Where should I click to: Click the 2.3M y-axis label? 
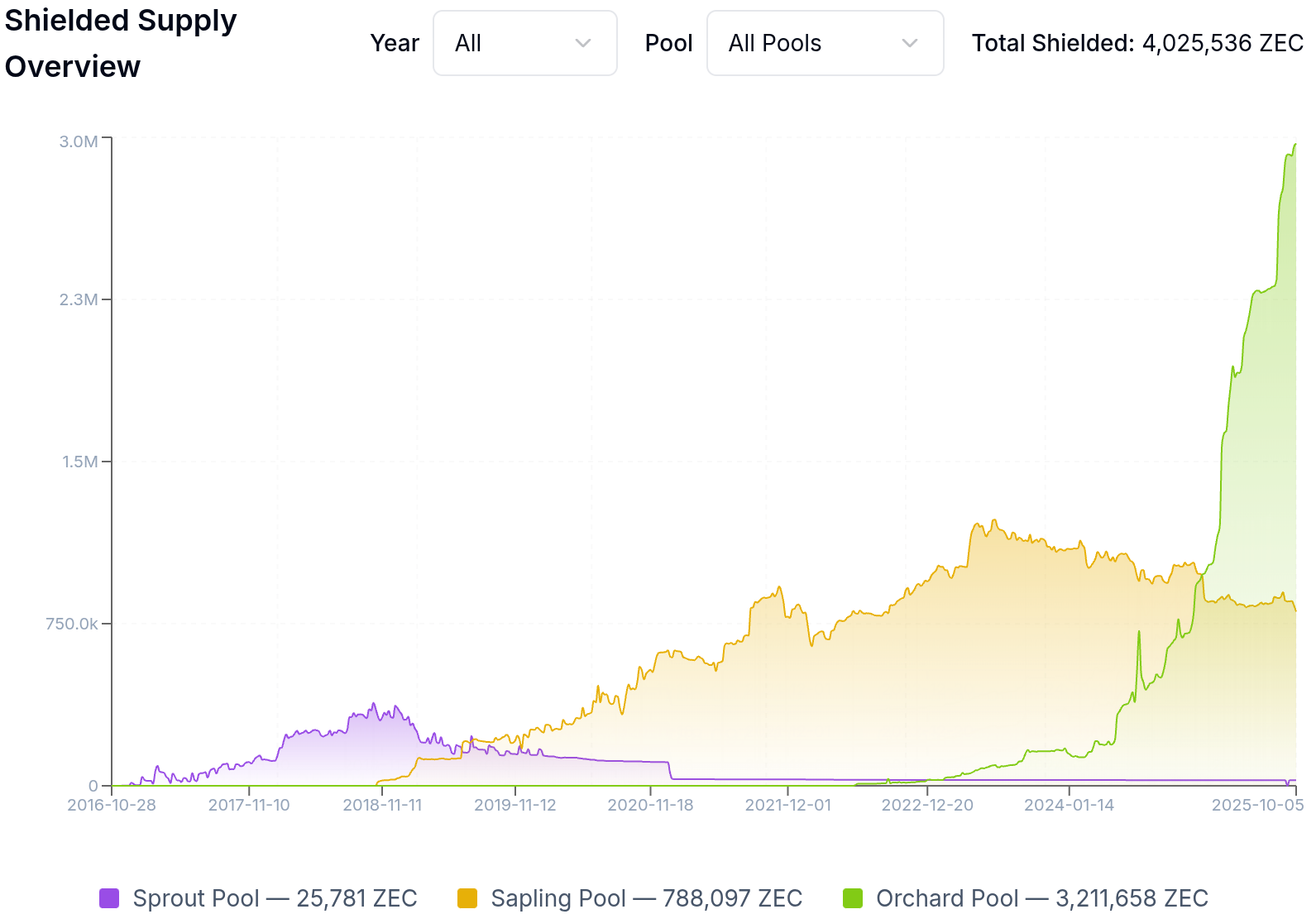(x=79, y=299)
